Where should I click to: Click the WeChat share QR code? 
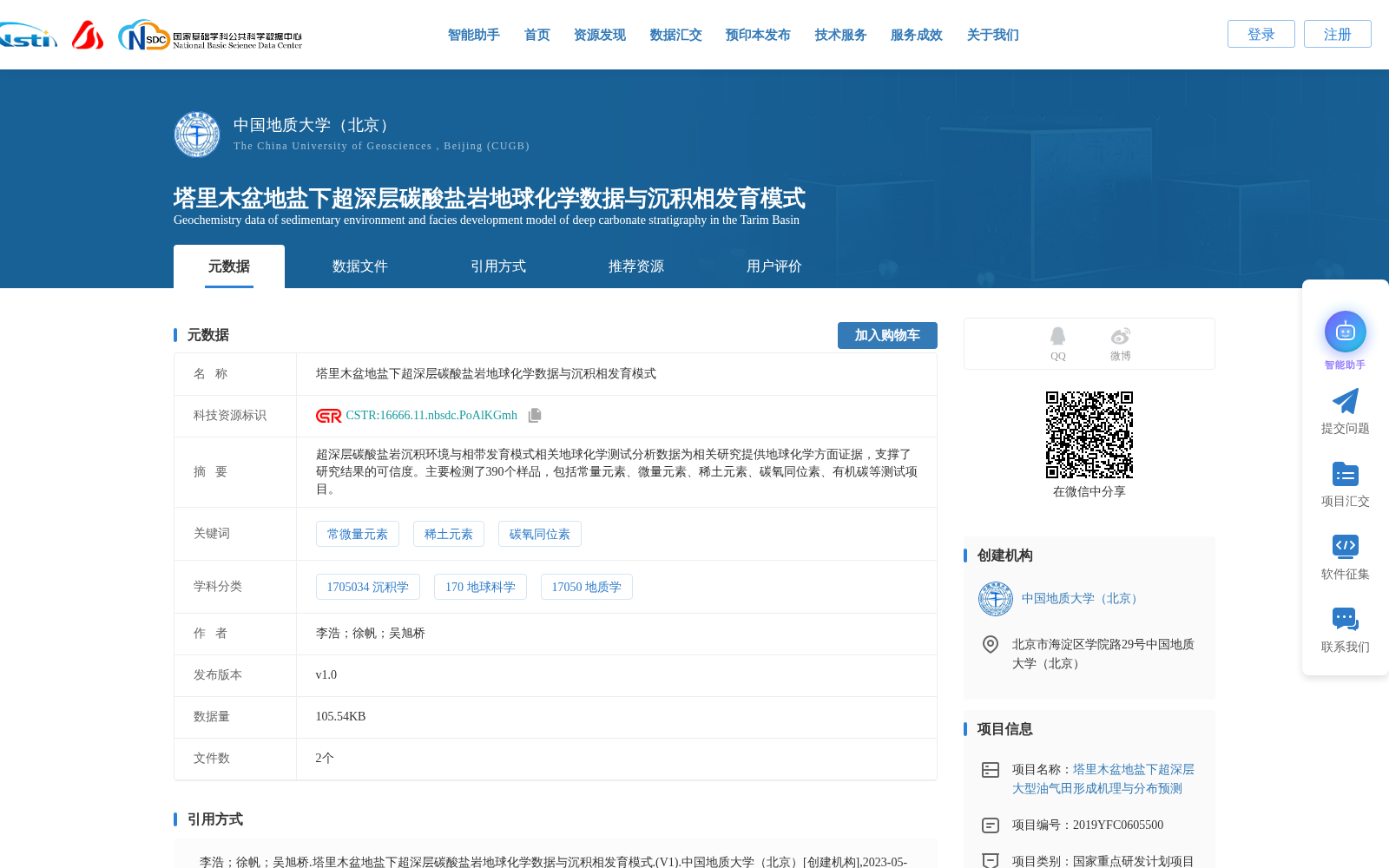[x=1089, y=435]
